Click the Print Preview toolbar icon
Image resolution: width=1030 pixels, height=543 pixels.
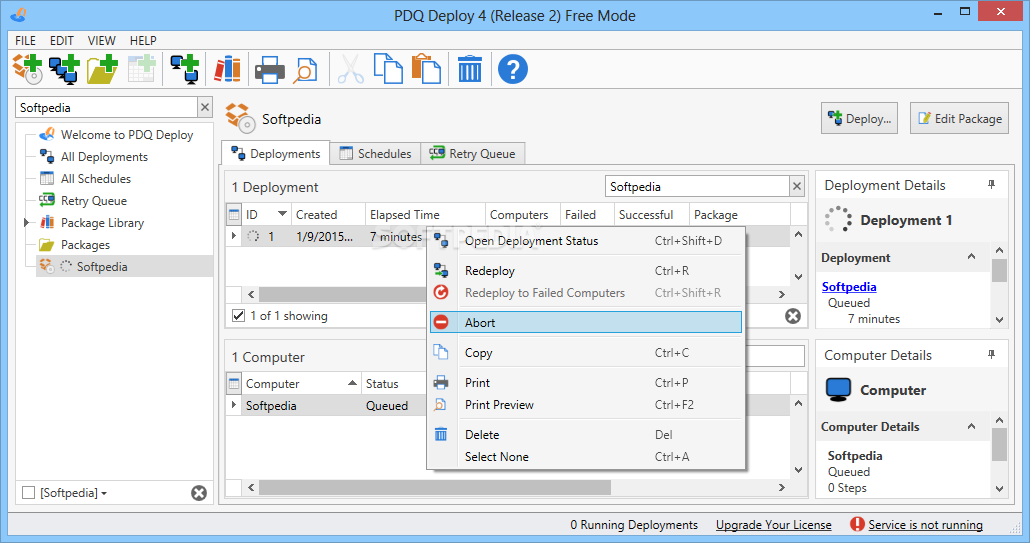pos(305,70)
